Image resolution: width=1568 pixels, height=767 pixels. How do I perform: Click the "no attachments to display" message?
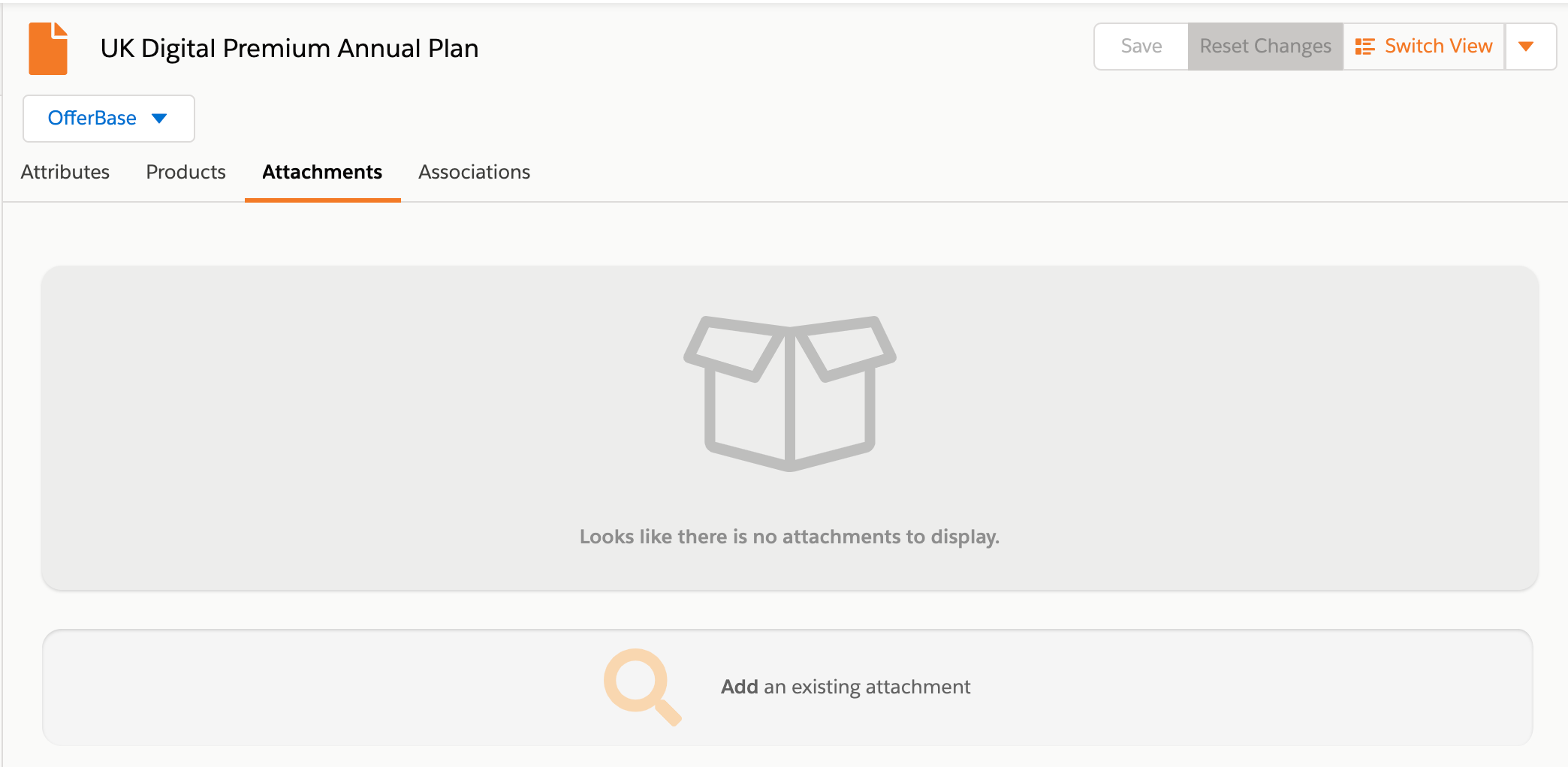(x=789, y=537)
